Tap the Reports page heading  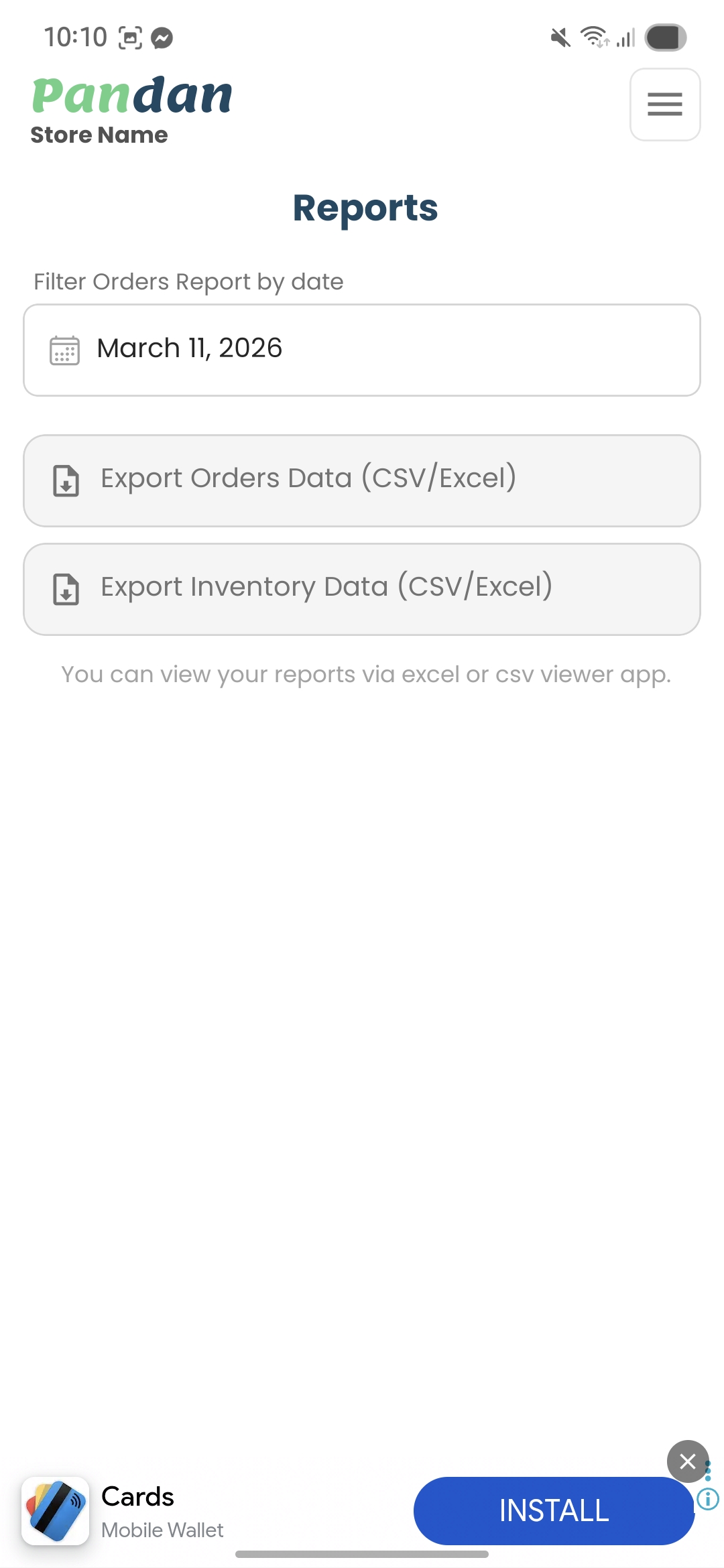pos(365,208)
